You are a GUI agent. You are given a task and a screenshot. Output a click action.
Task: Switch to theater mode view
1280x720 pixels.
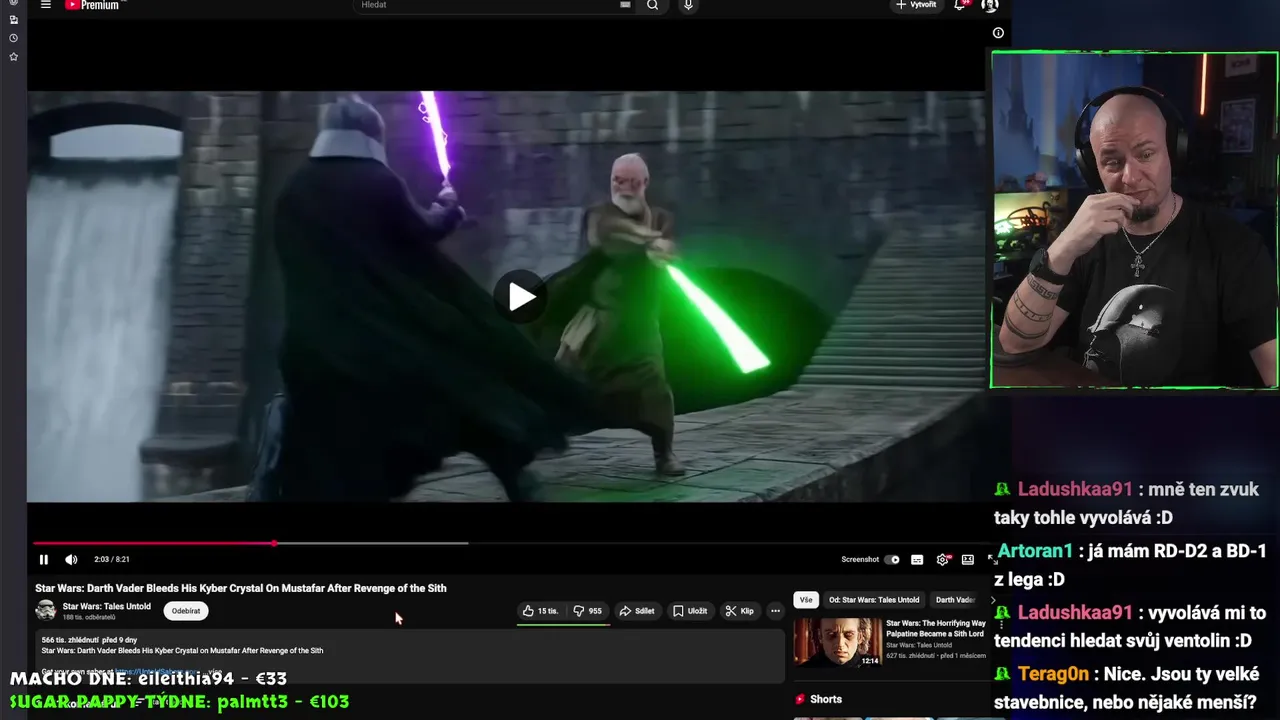pos(968,560)
